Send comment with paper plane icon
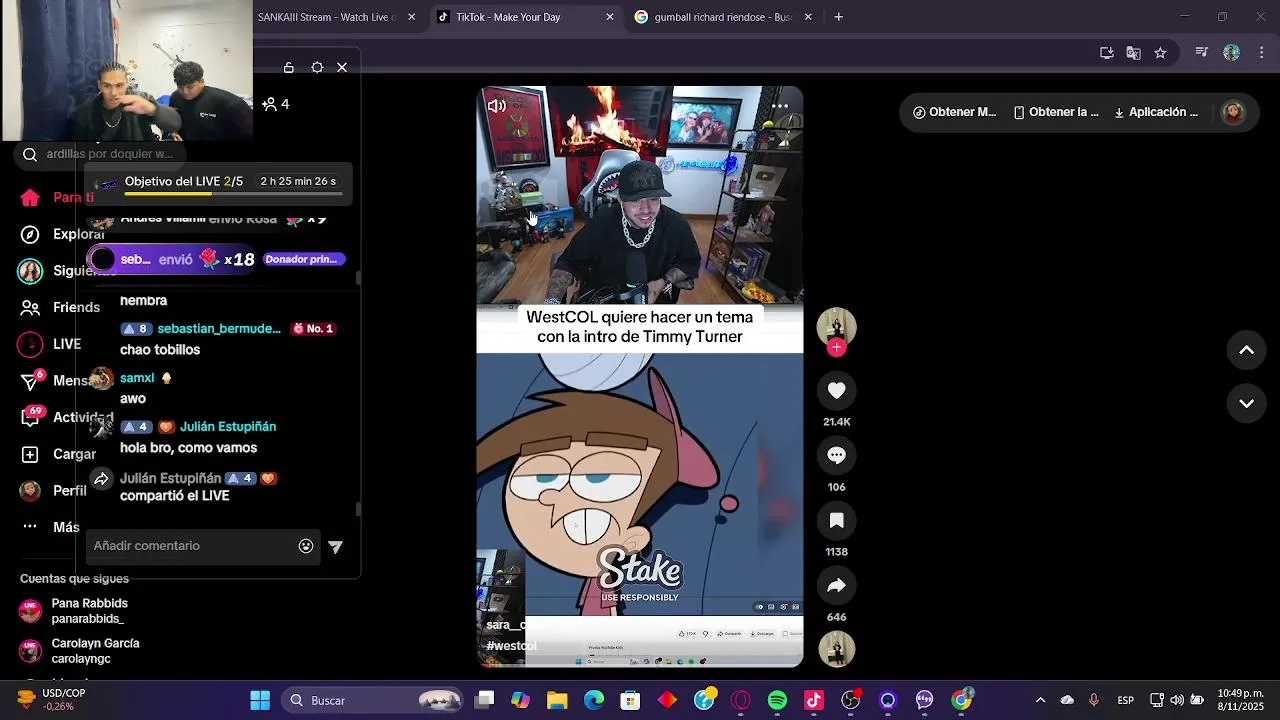Image resolution: width=1280 pixels, height=720 pixels. tap(336, 546)
